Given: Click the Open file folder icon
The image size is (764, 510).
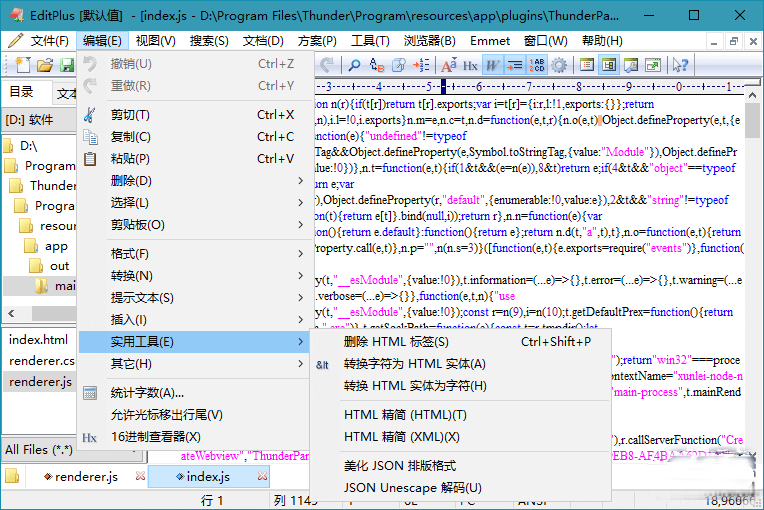Looking at the screenshot, I should click(x=45, y=65).
